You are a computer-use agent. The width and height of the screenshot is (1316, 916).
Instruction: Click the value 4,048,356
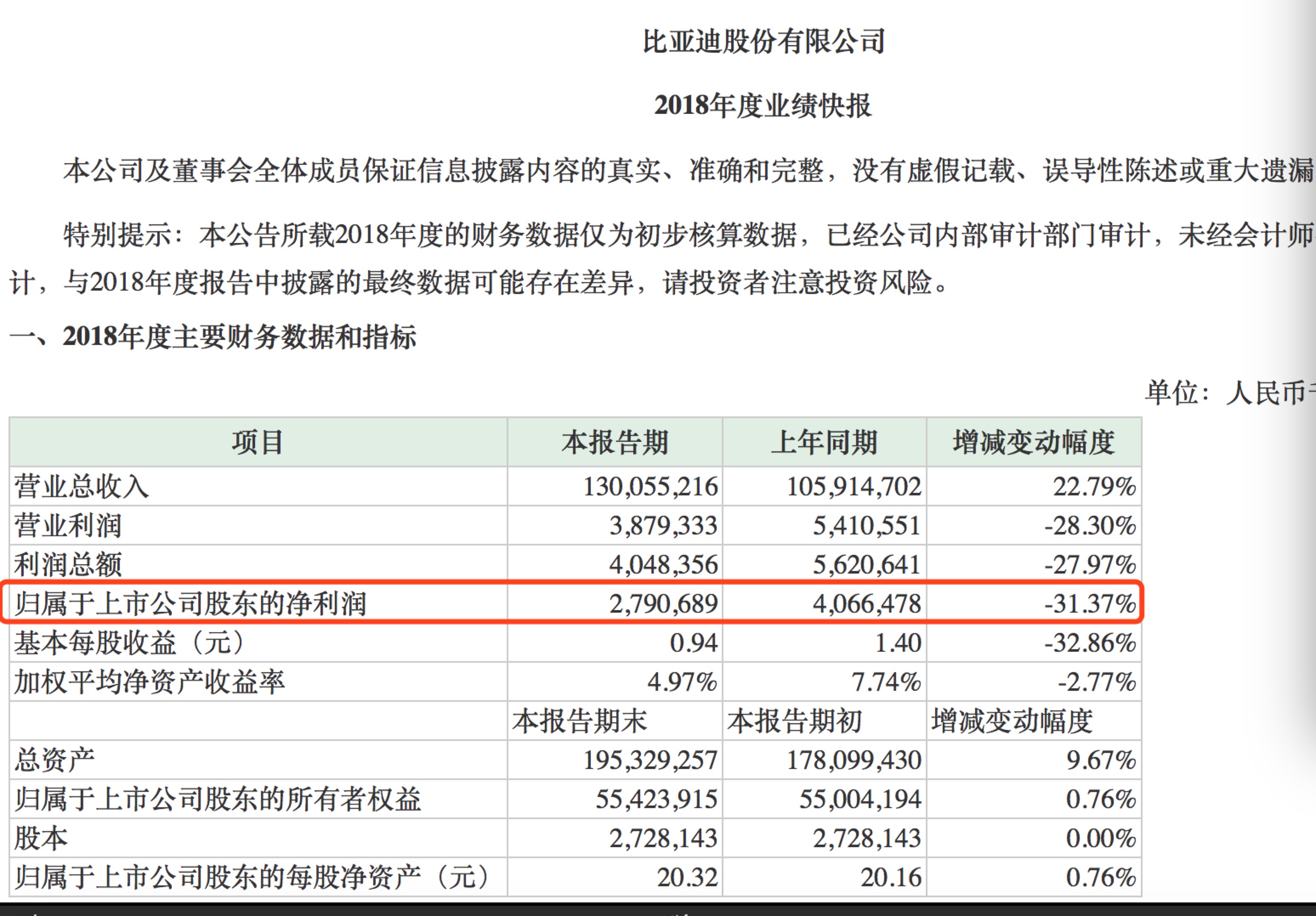[x=663, y=565]
